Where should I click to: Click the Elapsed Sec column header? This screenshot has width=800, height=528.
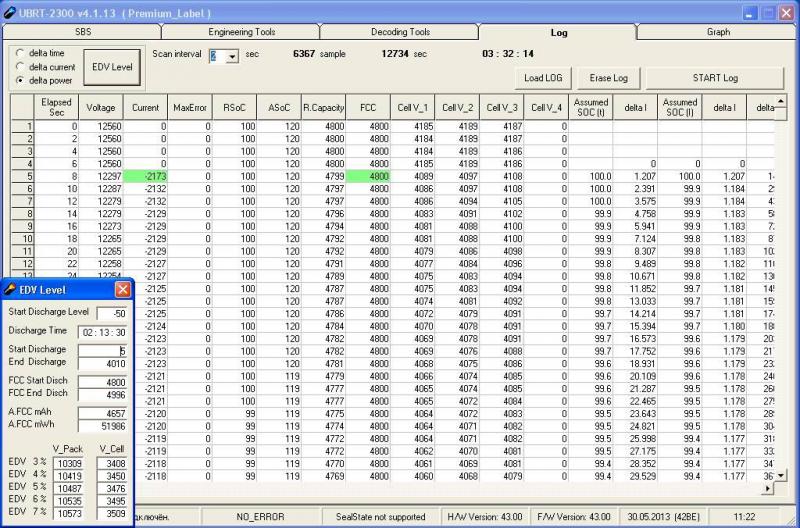[56, 108]
